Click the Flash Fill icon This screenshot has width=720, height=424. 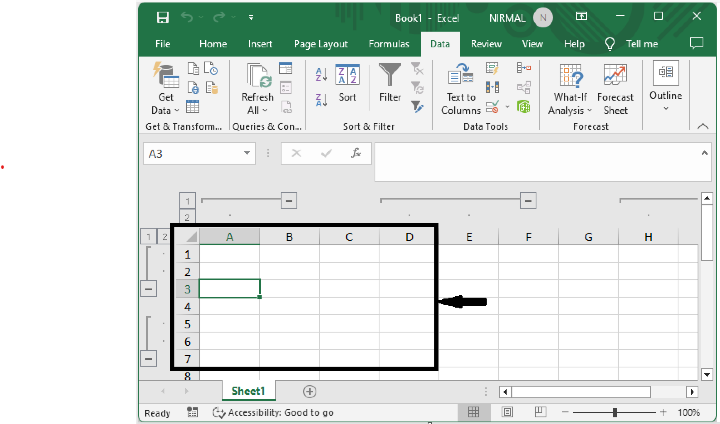(492, 68)
